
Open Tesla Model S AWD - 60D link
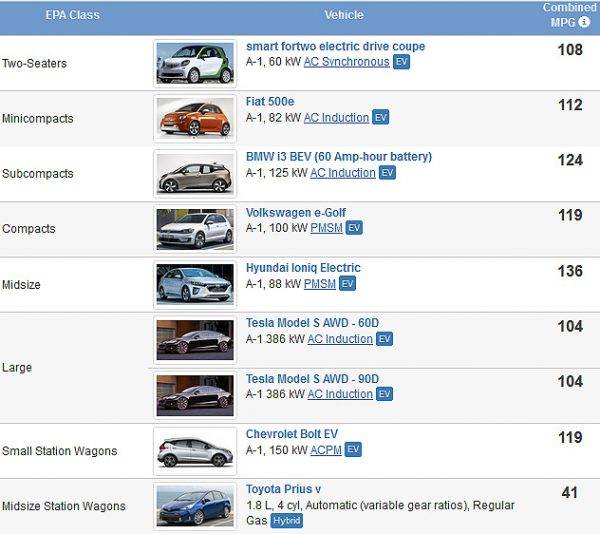click(x=312, y=323)
